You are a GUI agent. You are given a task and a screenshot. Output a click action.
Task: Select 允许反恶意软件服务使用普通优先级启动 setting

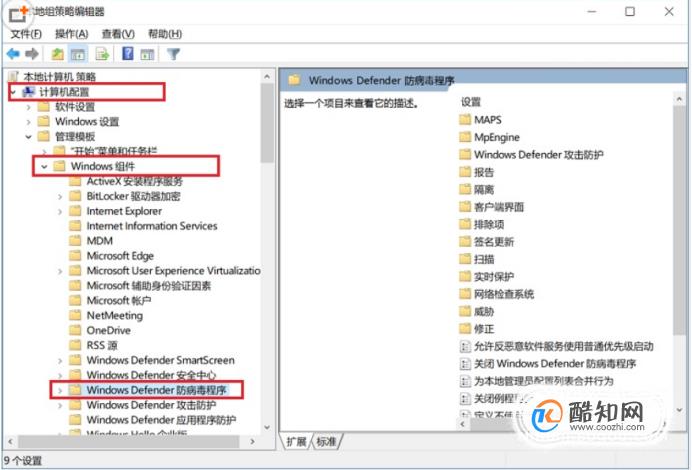[x=564, y=346]
